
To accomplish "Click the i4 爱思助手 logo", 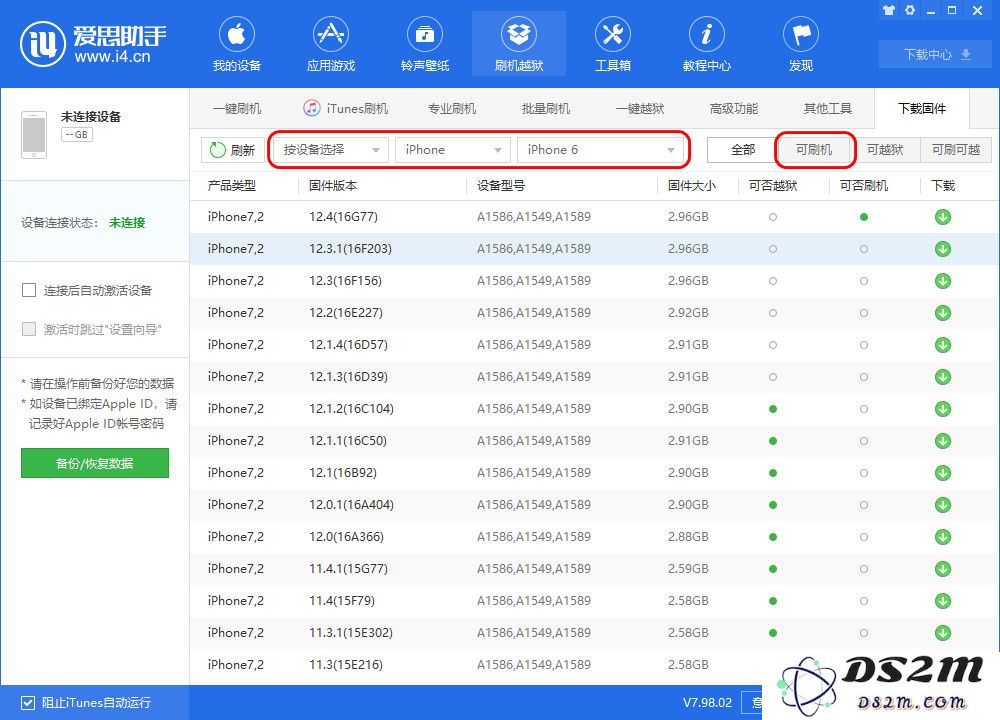I will pos(93,44).
